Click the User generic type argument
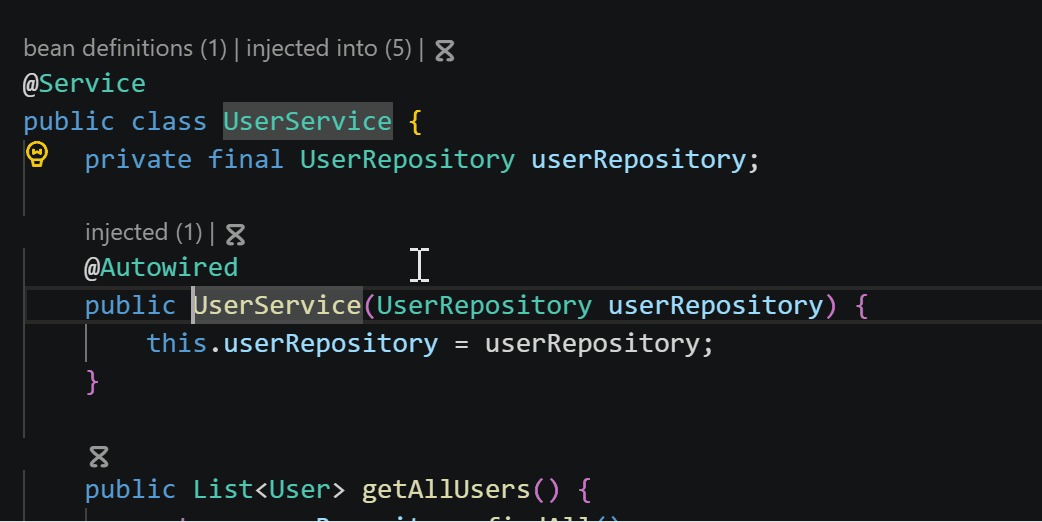 click(x=300, y=490)
